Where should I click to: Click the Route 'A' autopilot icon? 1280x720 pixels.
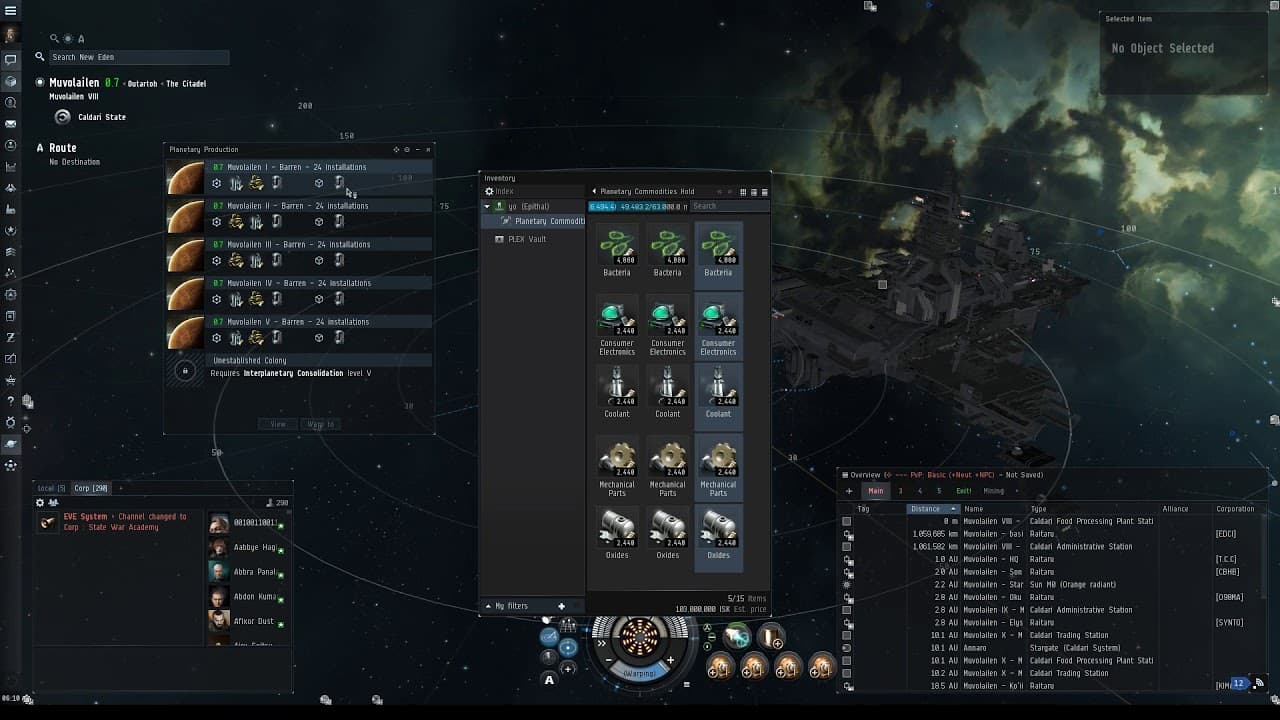click(x=40, y=148)
